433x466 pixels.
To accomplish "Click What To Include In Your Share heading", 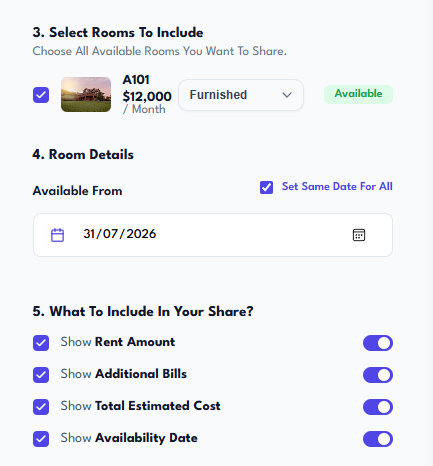I will pos(143,311).
